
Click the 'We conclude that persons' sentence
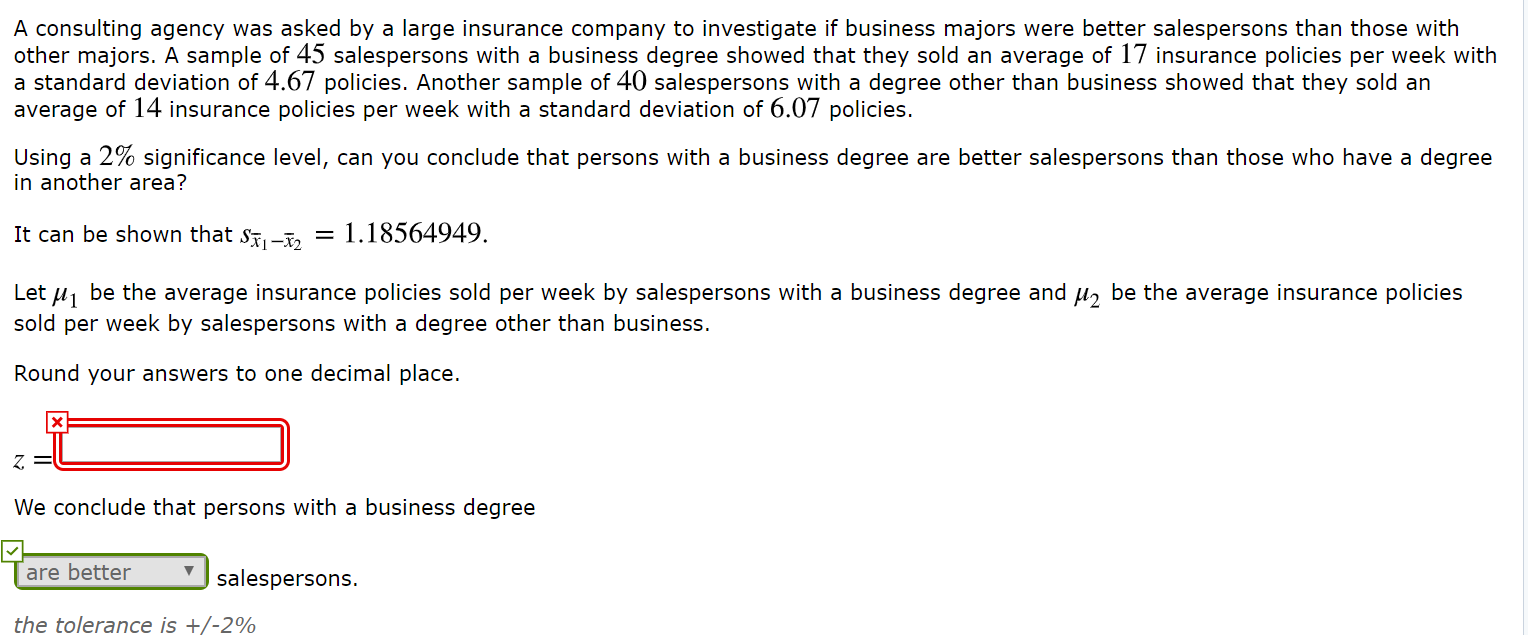(275, 508)
